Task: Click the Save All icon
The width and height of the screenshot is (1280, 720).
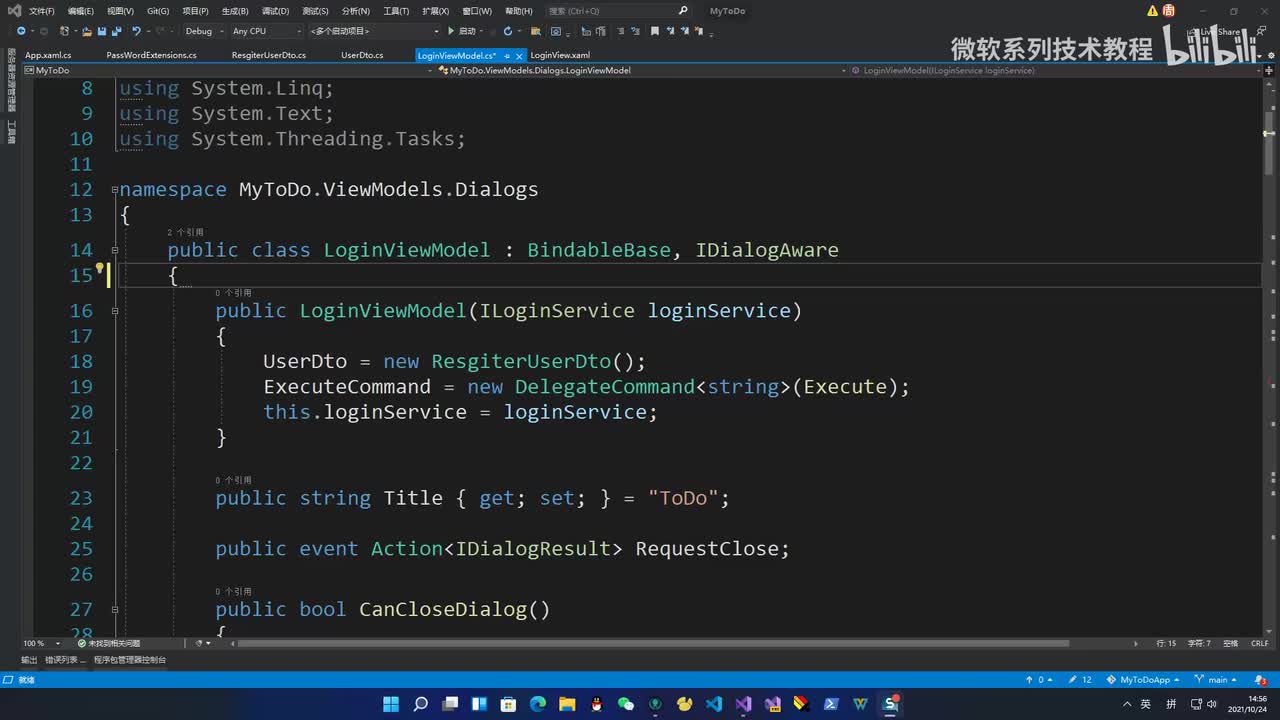Action: [116, 31]
